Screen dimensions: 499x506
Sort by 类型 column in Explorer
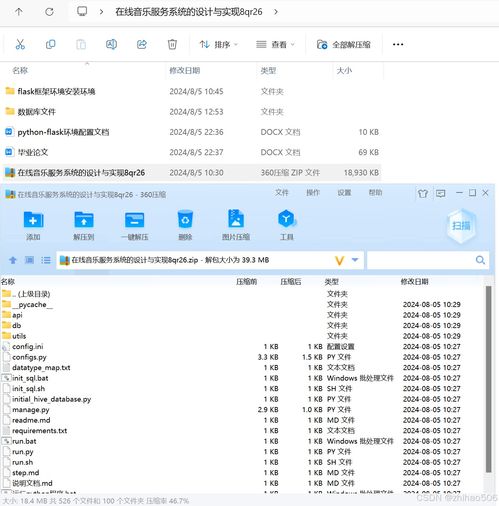tap(268, 71)
